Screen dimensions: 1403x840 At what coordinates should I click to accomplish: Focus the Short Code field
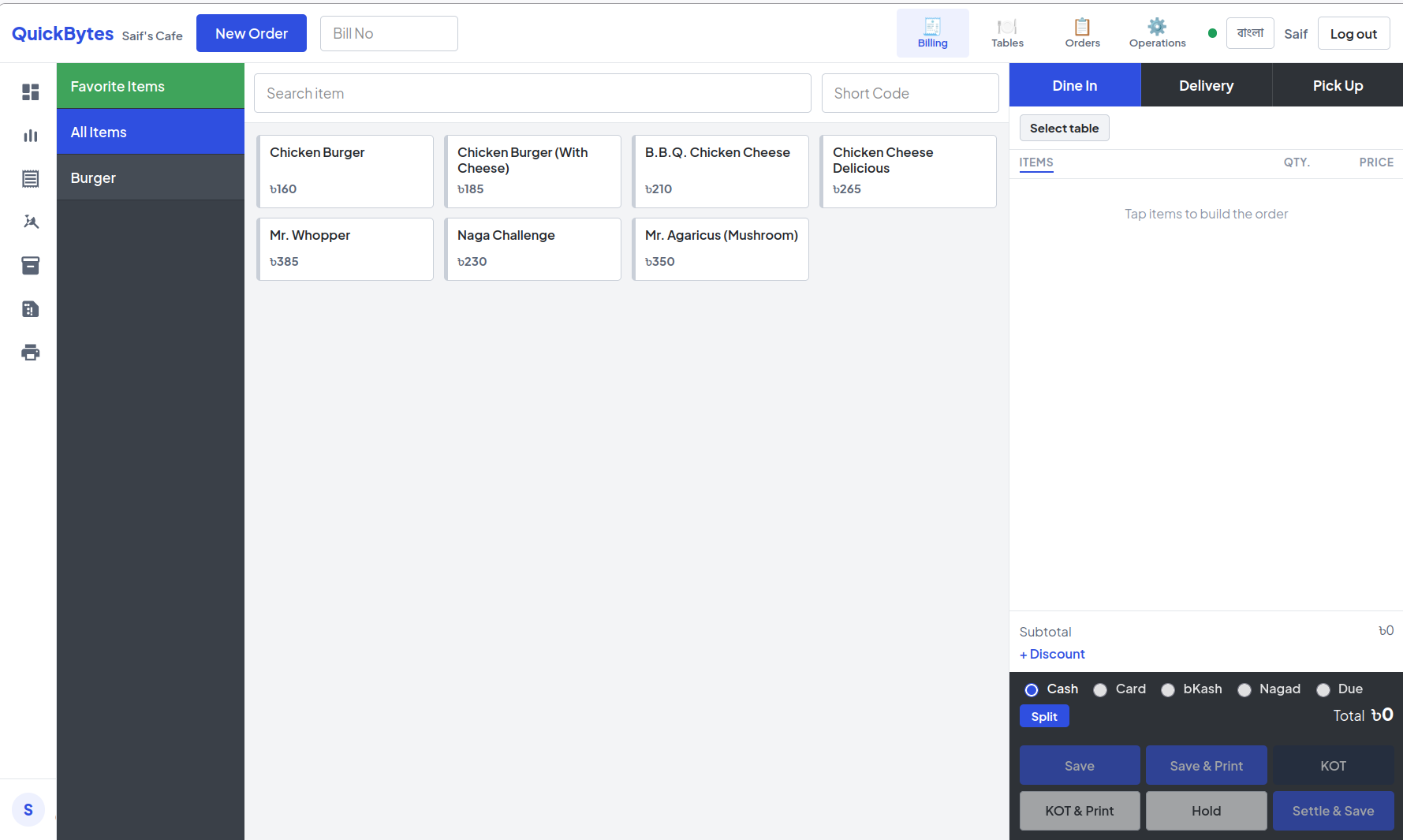[x=910, y=93]
